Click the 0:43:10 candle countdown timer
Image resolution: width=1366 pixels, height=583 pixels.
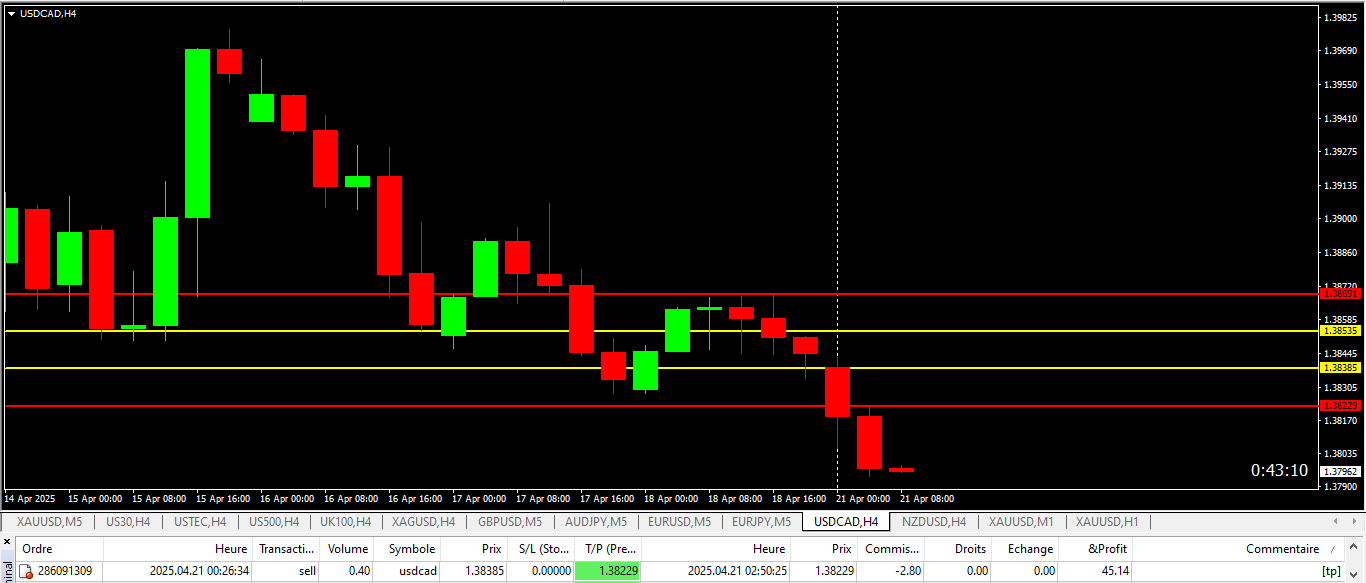coord(1279,471)
